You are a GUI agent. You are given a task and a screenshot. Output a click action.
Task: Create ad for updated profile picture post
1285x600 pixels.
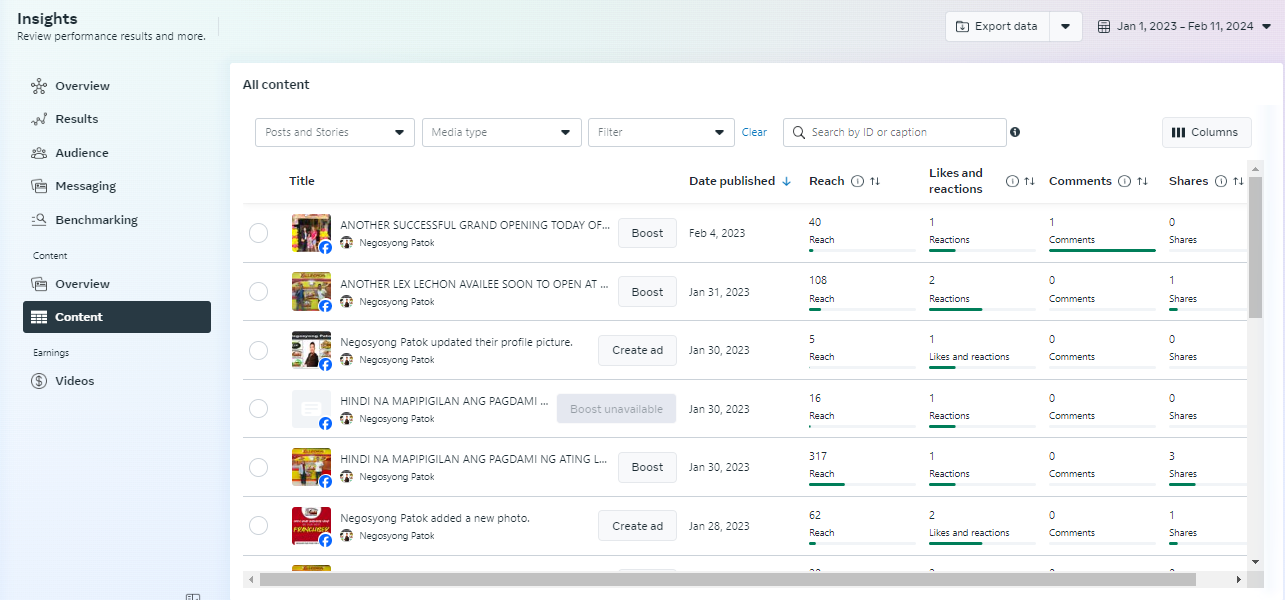637,350
